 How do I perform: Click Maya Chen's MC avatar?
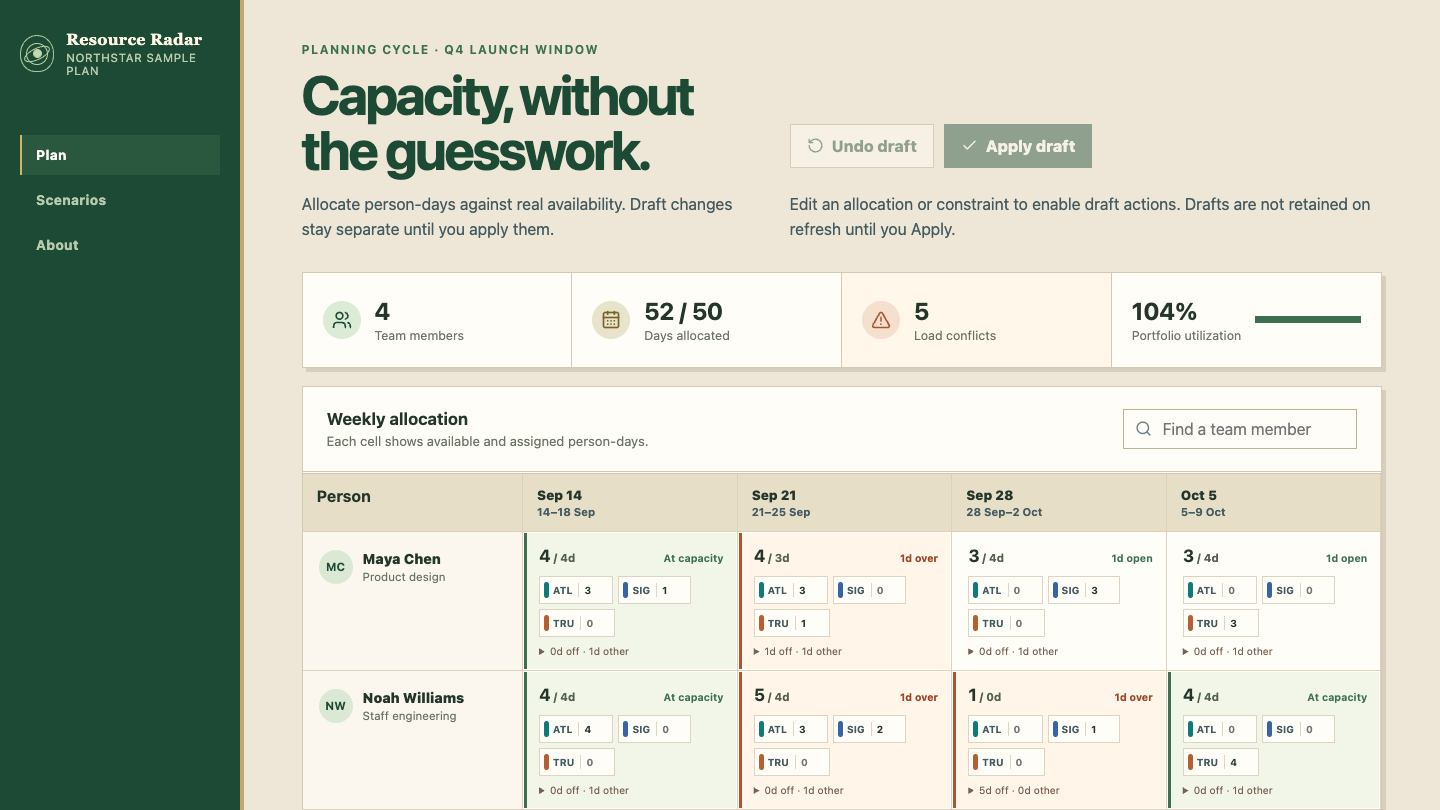[x=336, y=567]
